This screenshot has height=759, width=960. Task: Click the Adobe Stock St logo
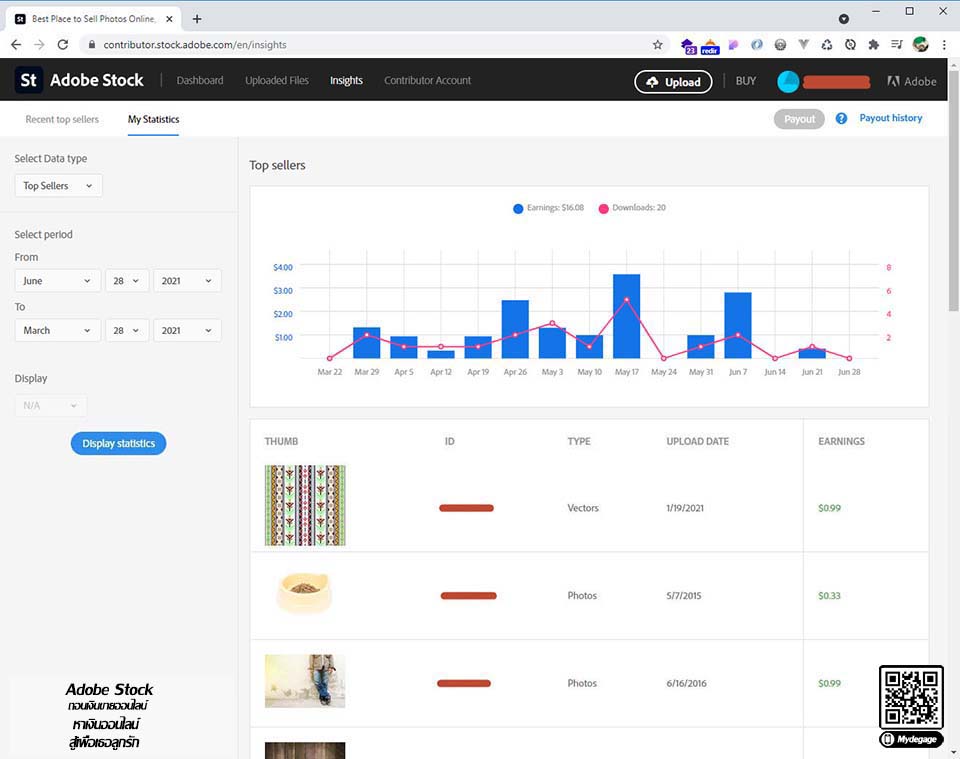click(28, 80)
